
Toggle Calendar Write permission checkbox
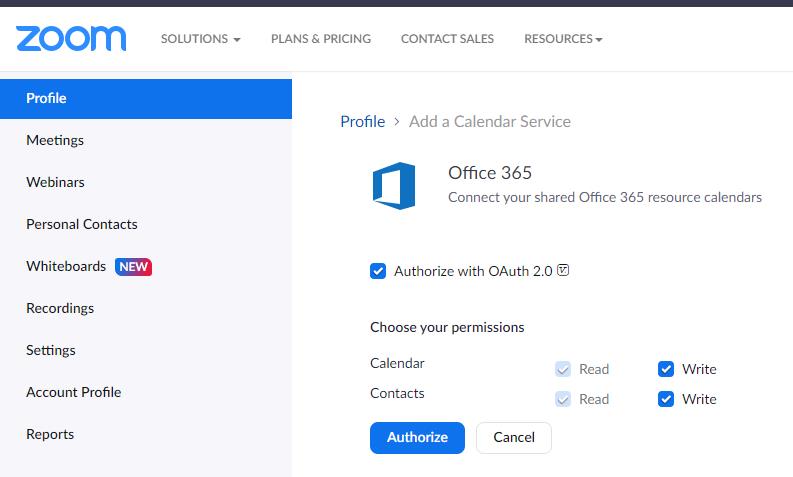coord(666,369)
